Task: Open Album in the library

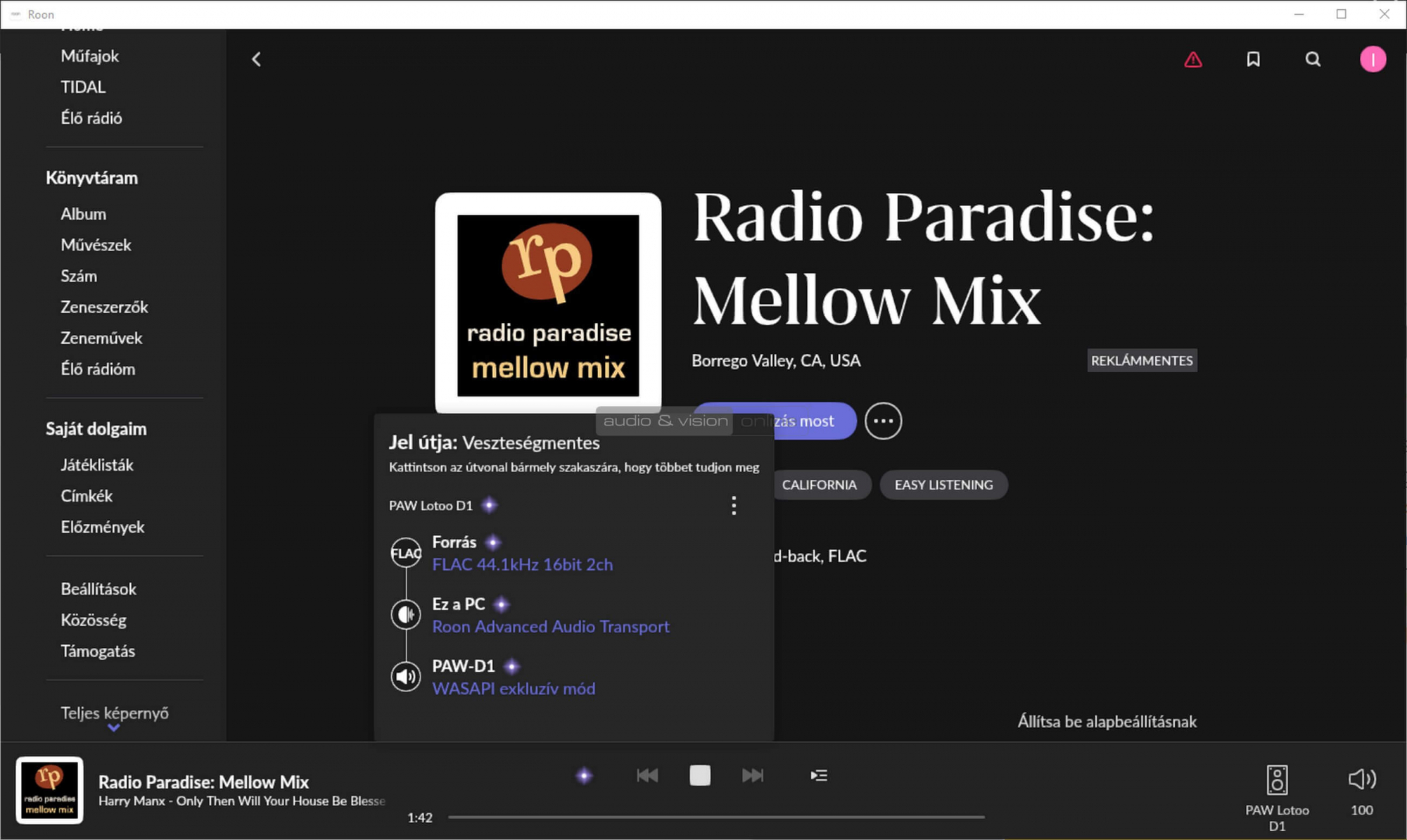Action: tap(83, 214)
